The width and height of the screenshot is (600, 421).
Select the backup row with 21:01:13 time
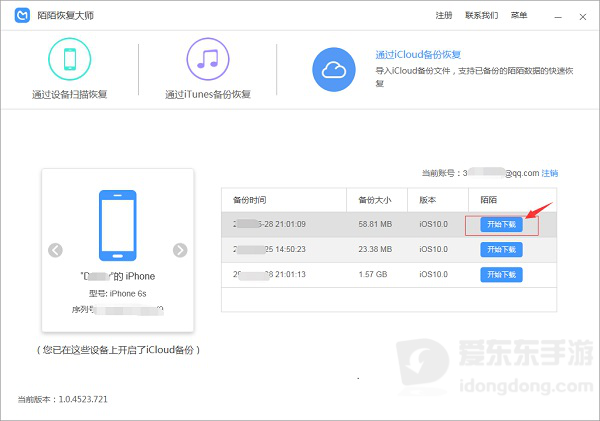[x=389, y=275]
